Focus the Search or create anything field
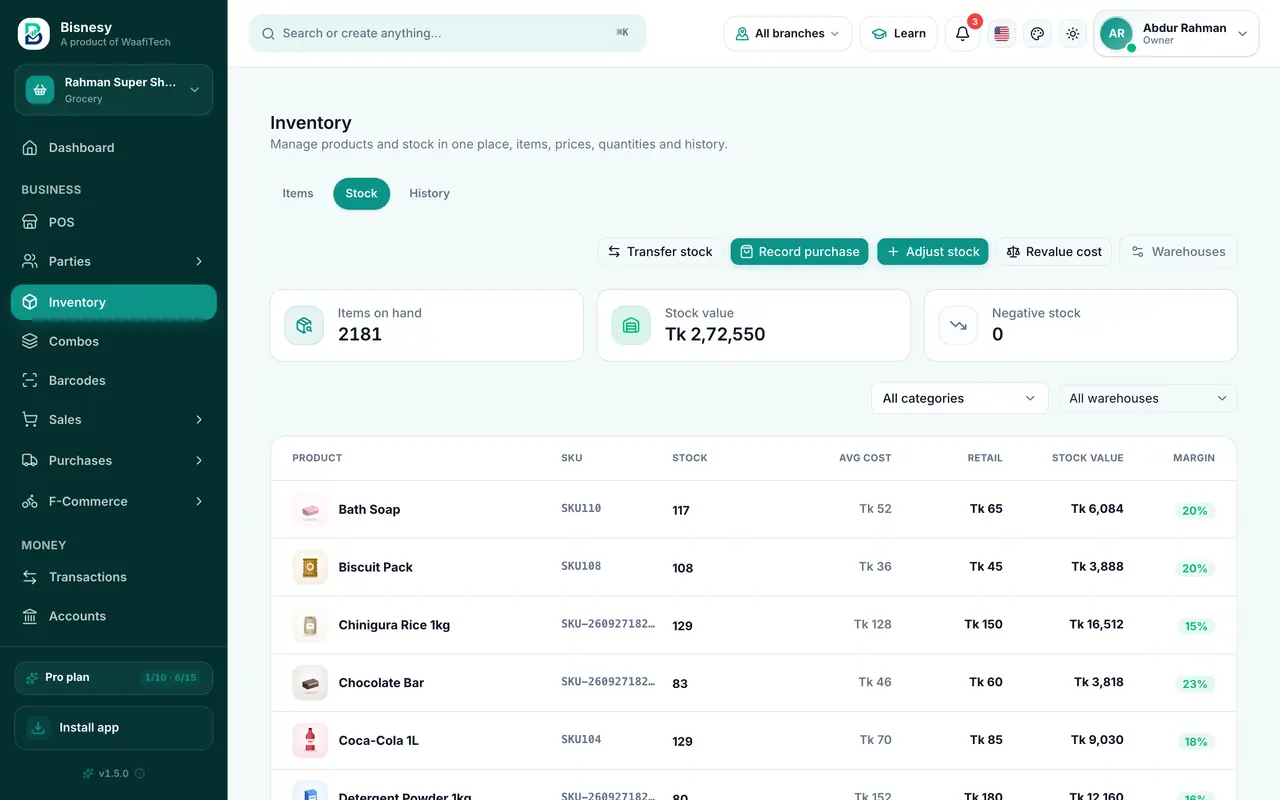 click(448, 33)
